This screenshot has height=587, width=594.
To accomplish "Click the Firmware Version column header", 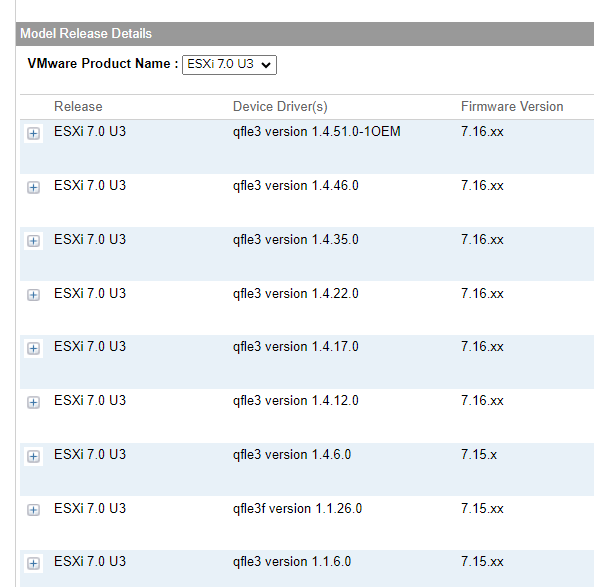I will pos(512,106).
